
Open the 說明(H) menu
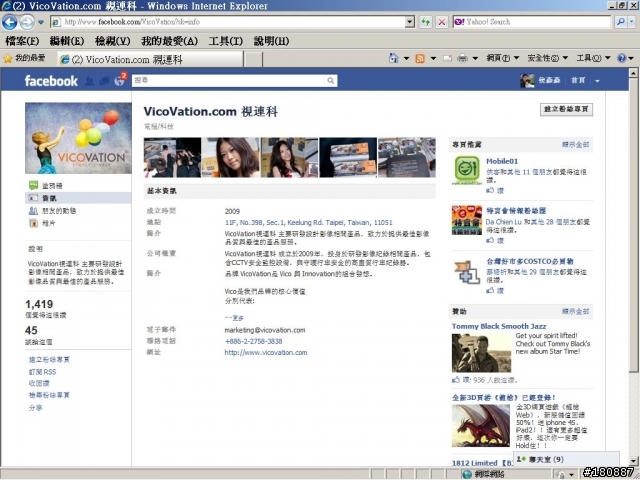[x=271, y=41]
